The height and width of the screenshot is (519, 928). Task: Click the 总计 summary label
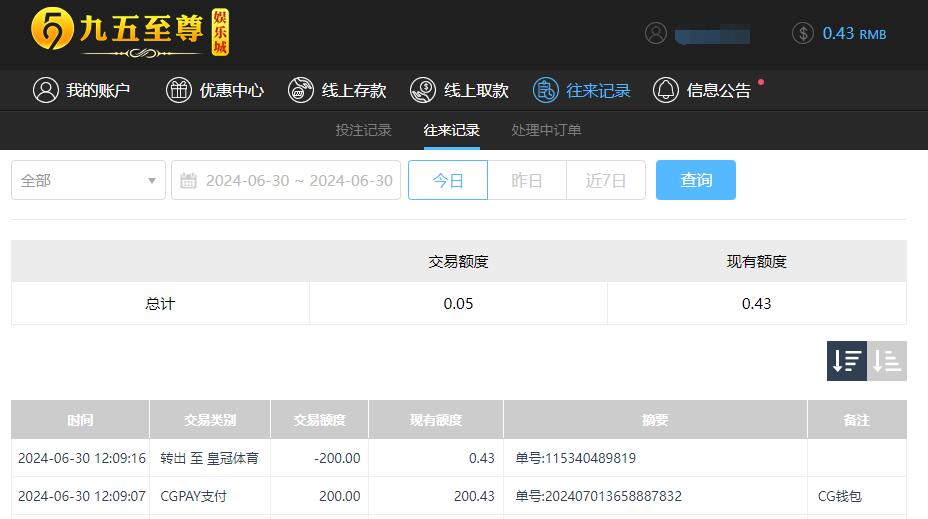(160, 304)
